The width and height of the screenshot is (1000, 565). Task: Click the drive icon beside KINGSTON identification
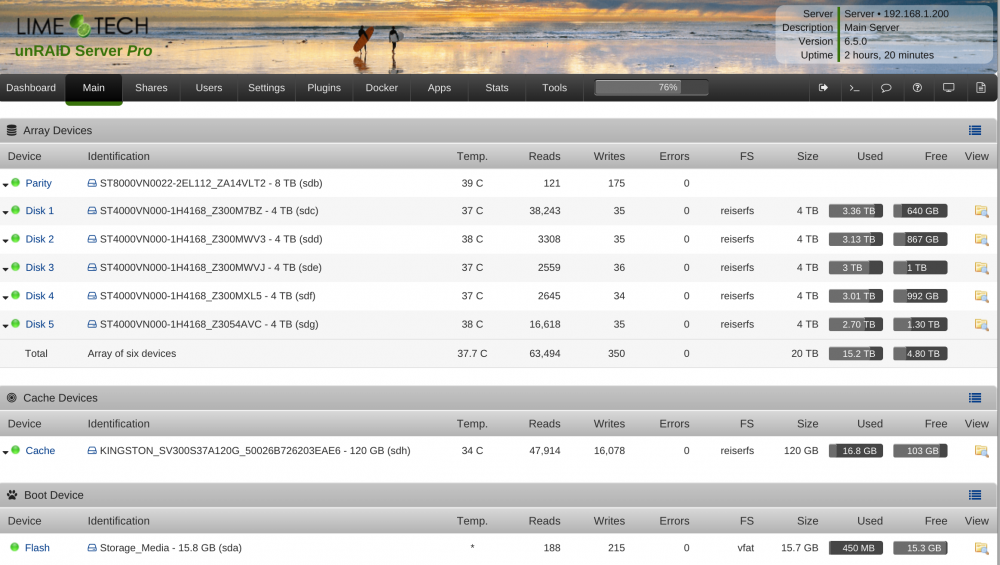pyautogui.click(x=92, y=451)
